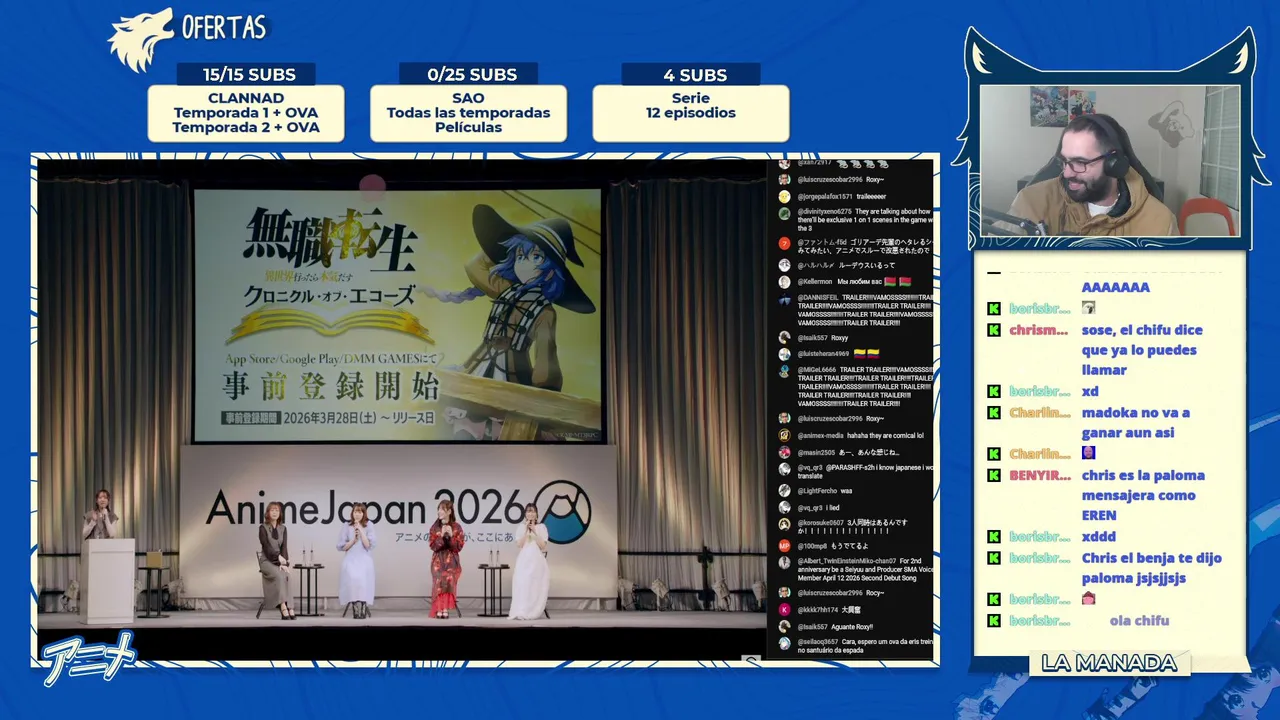Click the 'BENYIR...' username in LA MANADA chat

[x=1040, y=475]
